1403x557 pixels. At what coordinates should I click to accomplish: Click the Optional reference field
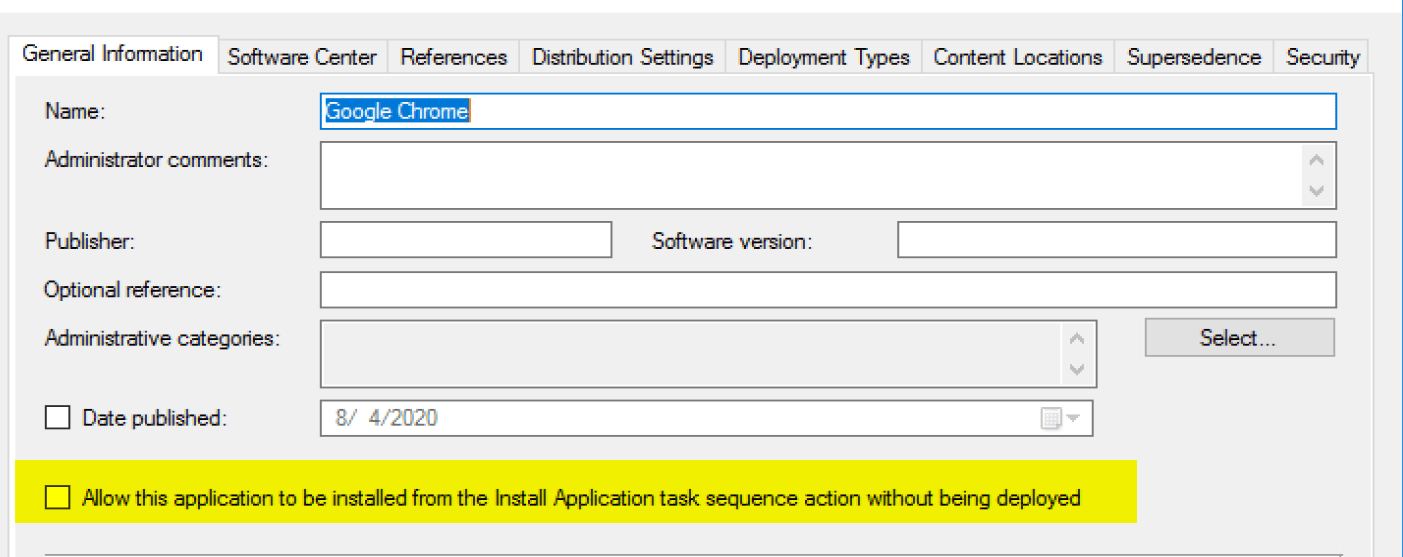click(x=828, y=289)
